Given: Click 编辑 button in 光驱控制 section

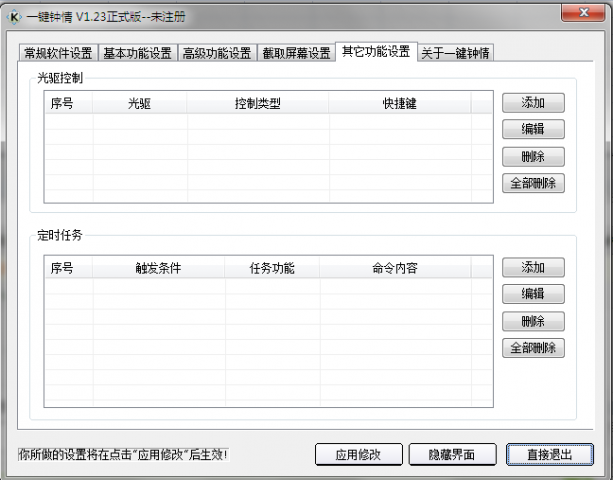Looking at the screenshot, I should coord(533,130).
